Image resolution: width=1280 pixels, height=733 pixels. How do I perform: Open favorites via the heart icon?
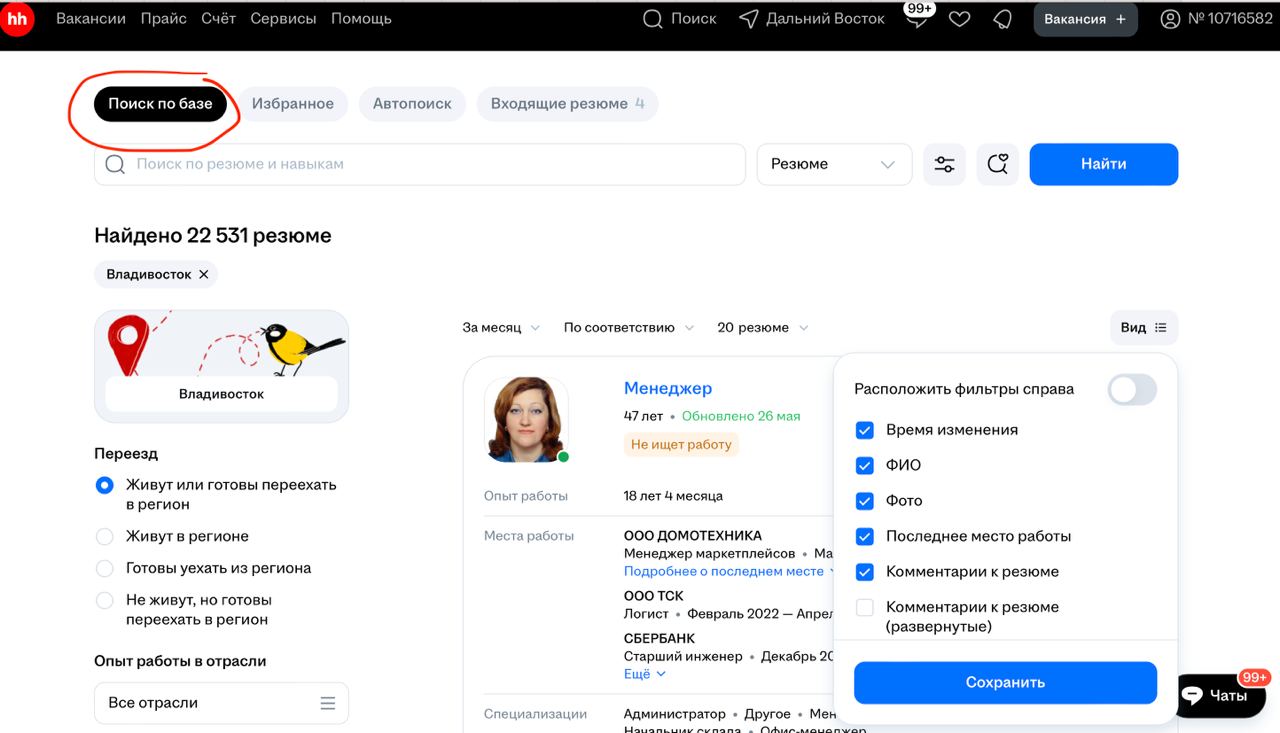[959, 18]
